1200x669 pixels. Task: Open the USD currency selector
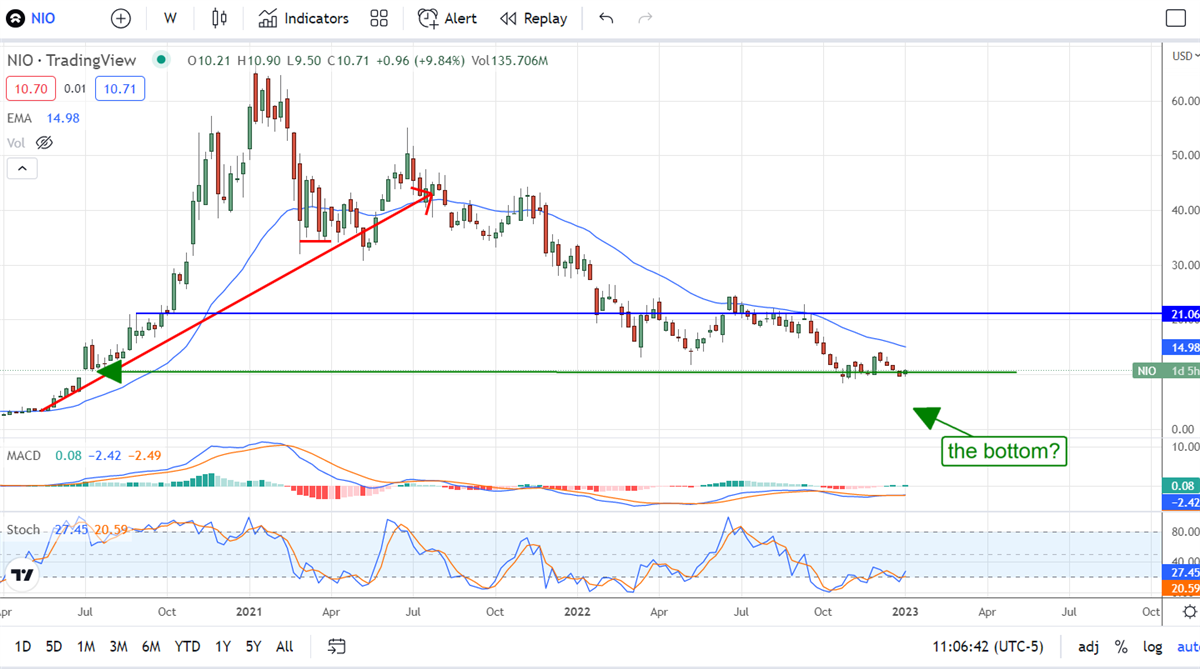coord(1181,56)
